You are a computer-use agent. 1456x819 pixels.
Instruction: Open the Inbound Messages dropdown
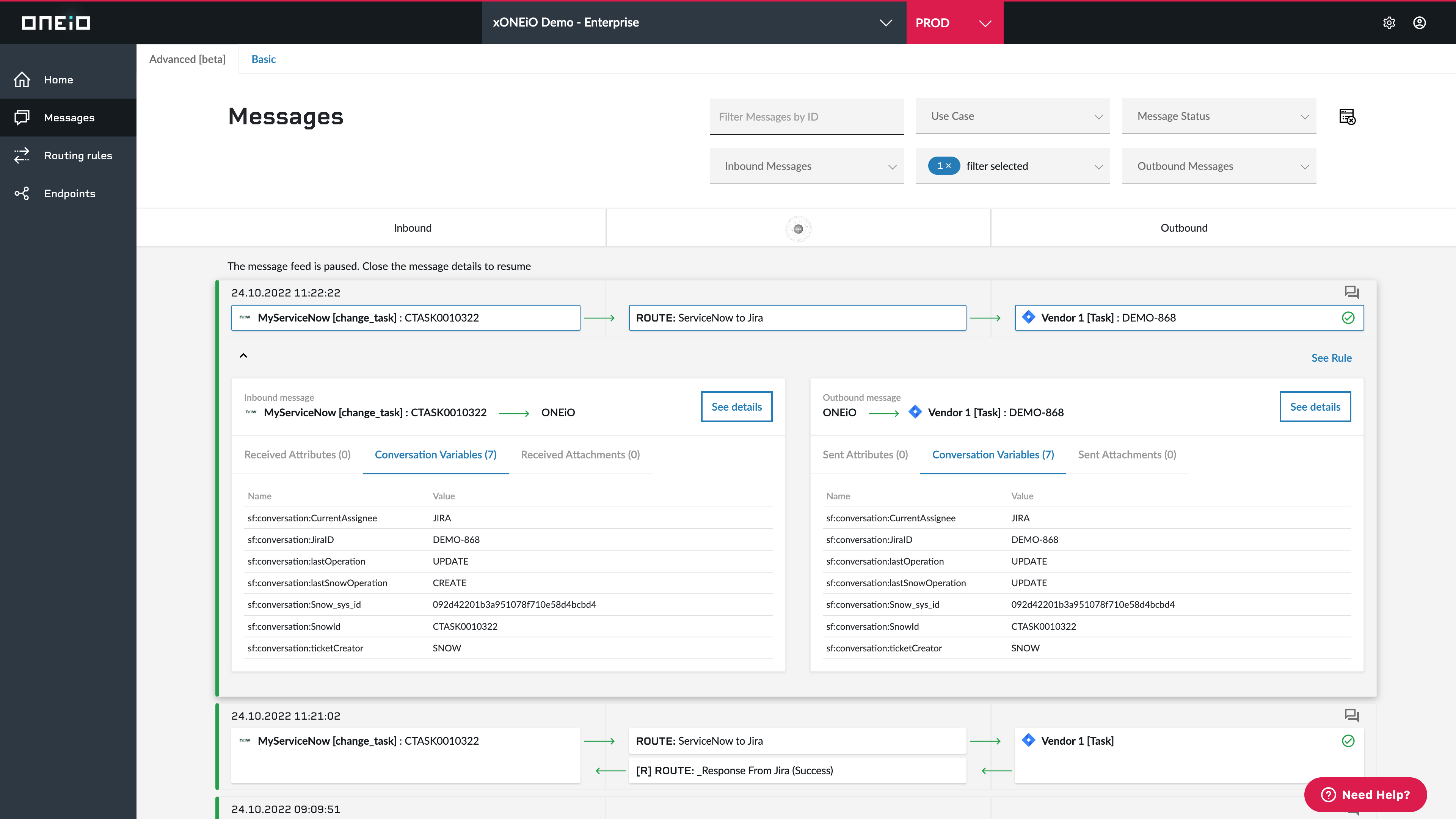pos(806,166)
